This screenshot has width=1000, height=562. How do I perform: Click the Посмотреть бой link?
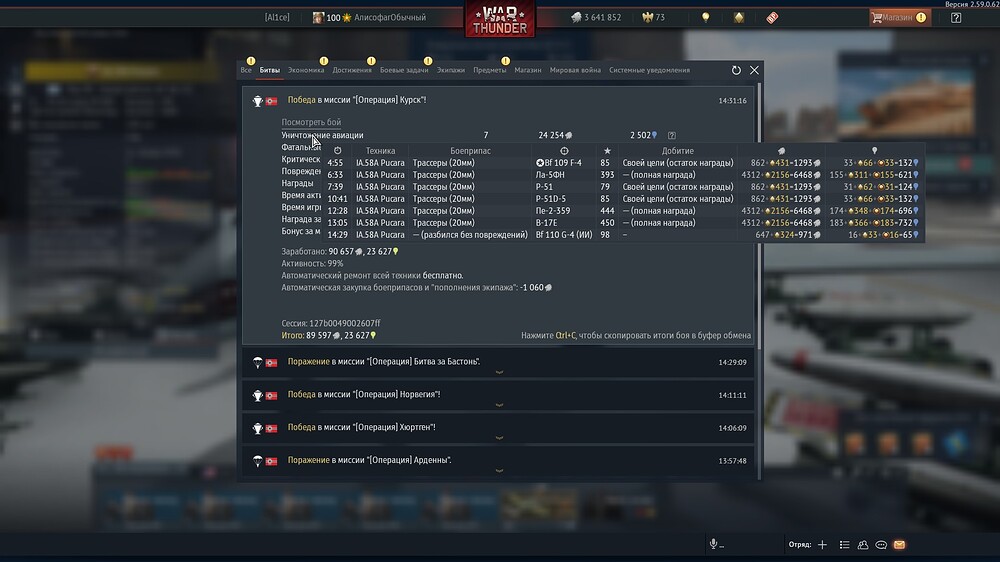[311, 122]
